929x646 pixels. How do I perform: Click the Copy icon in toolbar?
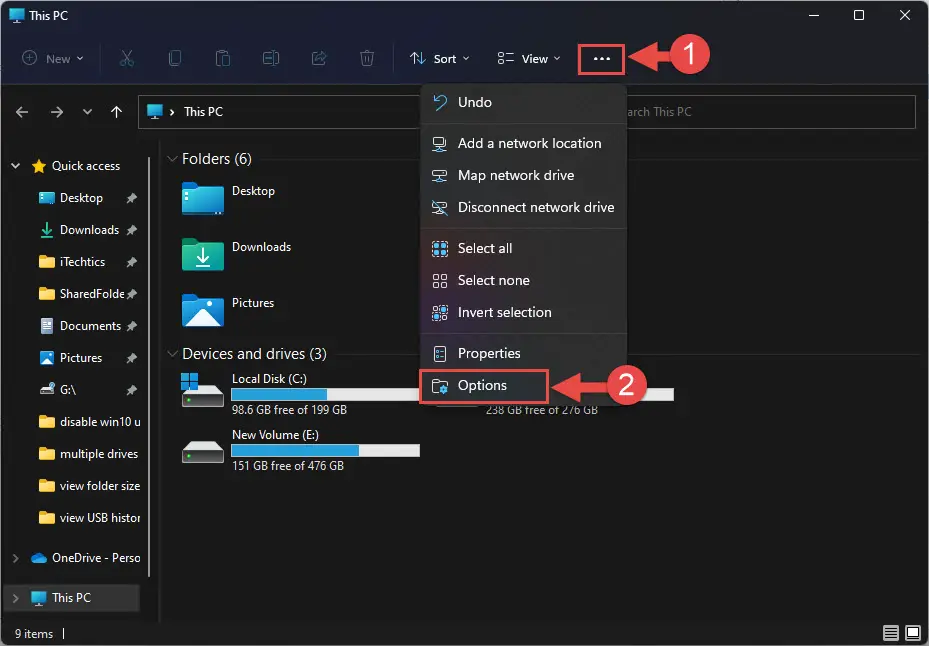point(175,59)
